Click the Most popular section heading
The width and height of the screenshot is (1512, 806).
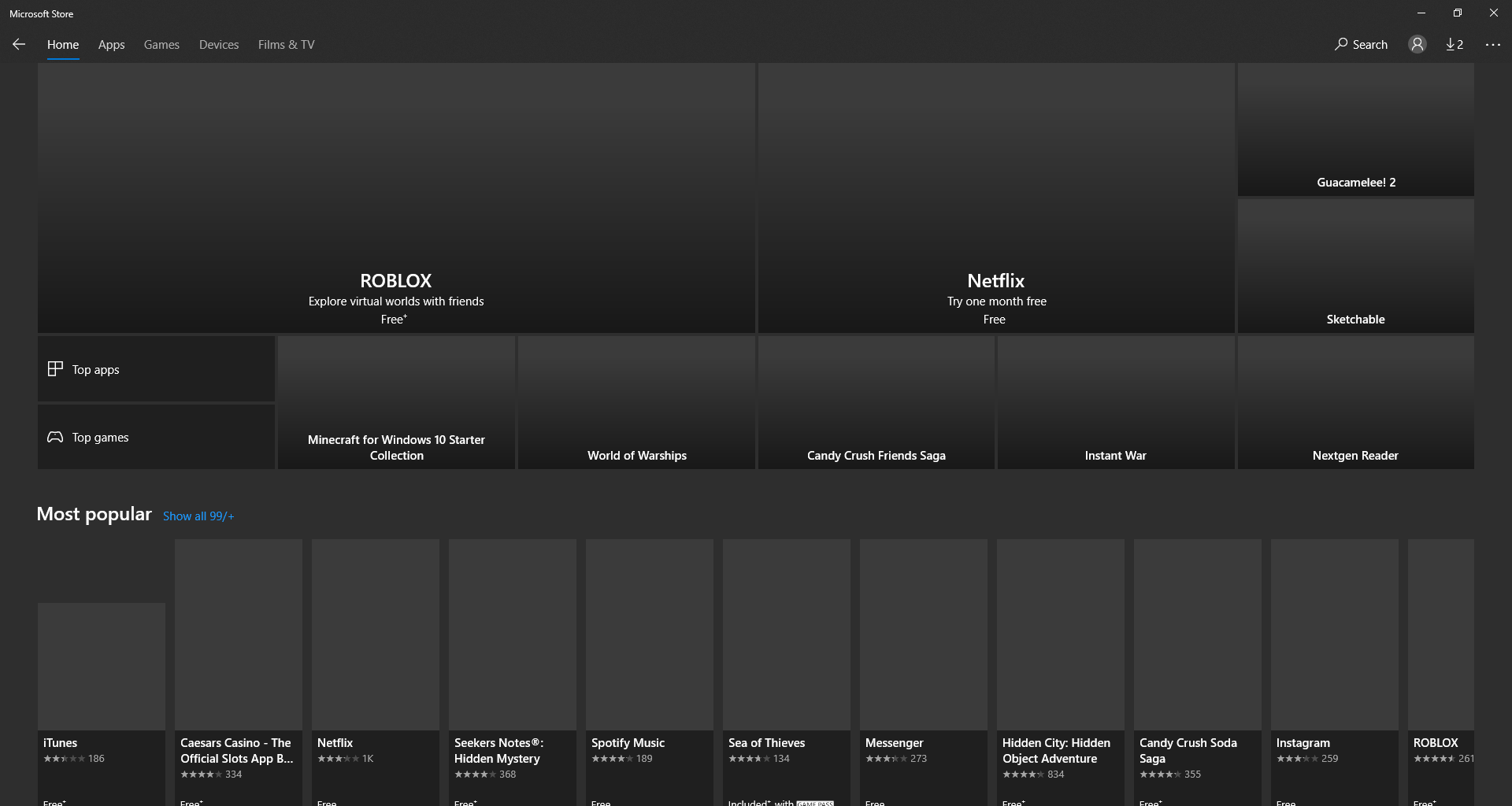pos(94,514)
